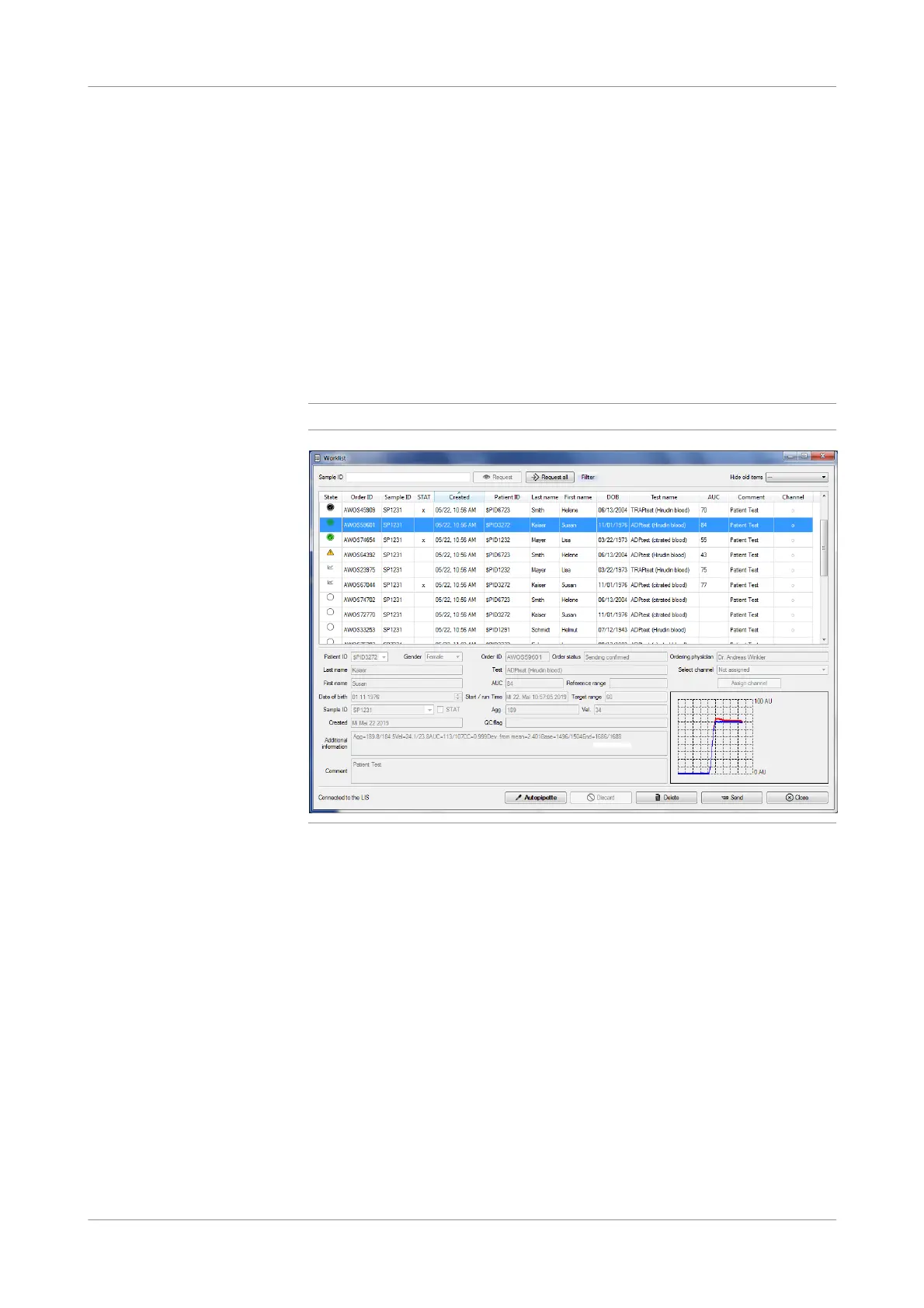Select the channel circle for order AWOS64392
924x1308 pixels.
(x=793, y=555)
